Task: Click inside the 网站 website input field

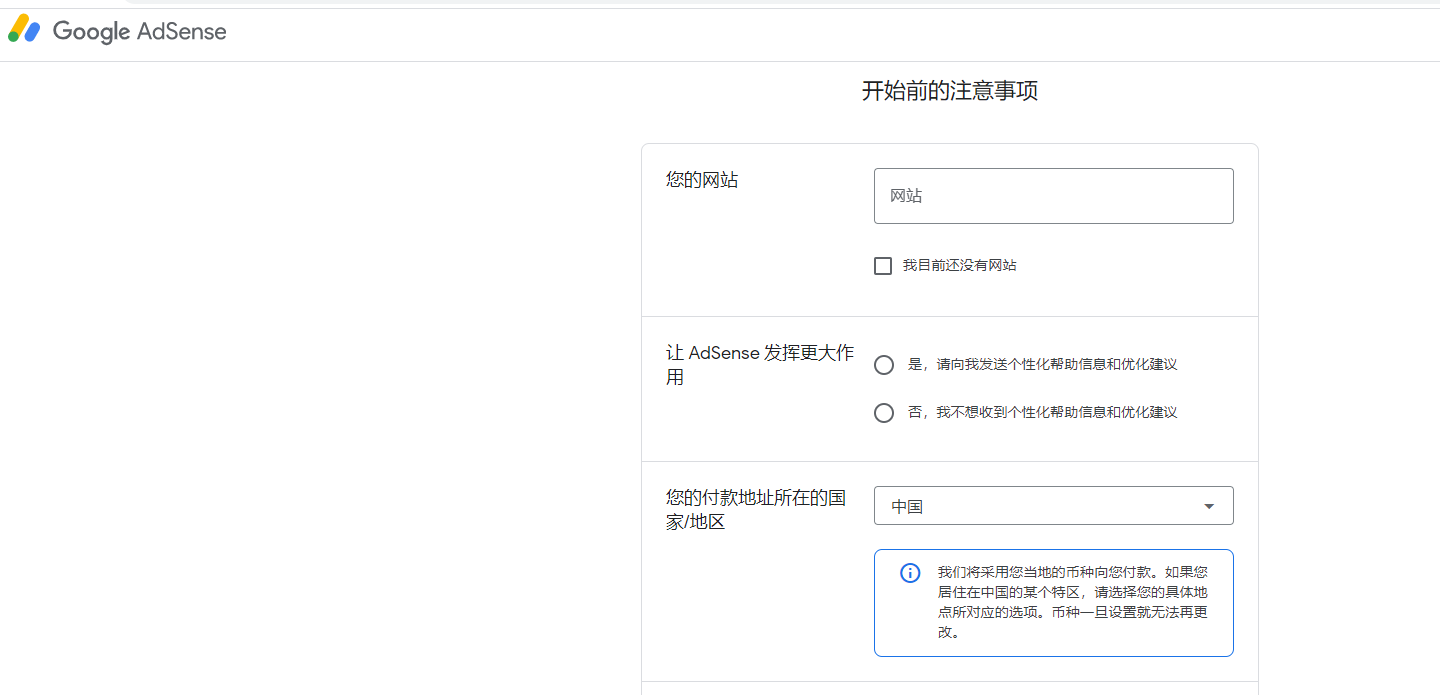Action: [x=1053, y=196]
